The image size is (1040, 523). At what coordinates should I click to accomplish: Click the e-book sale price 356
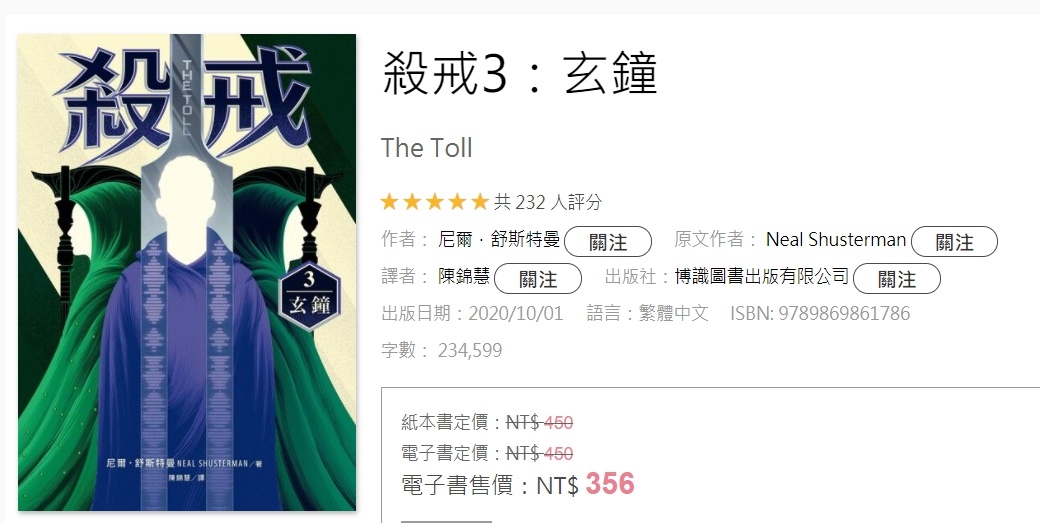(610, 484)
